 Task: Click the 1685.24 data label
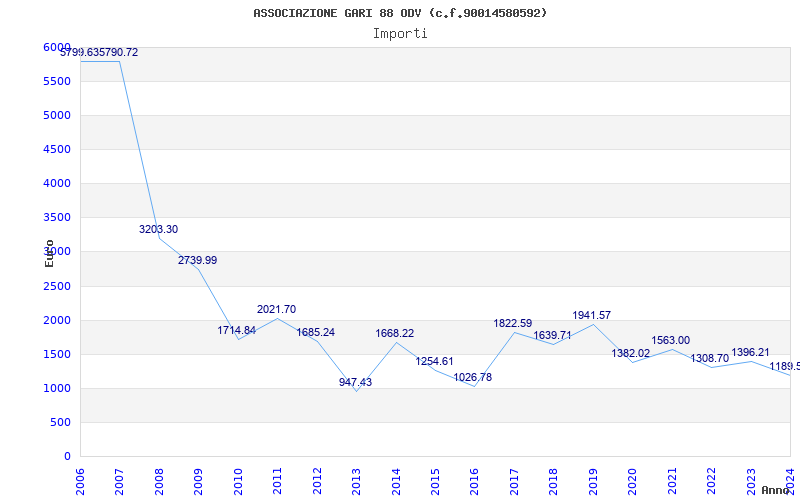[316, 332]
